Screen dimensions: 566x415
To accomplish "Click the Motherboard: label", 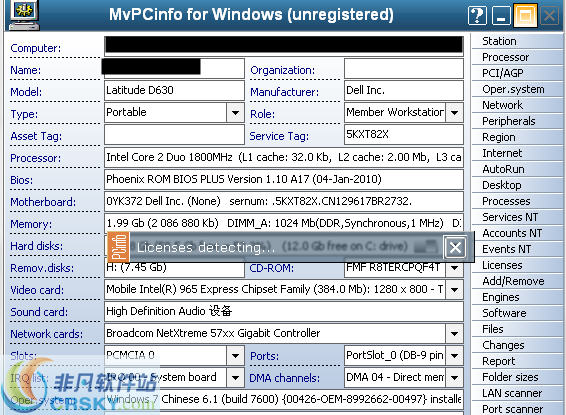I will pos(43,202).
